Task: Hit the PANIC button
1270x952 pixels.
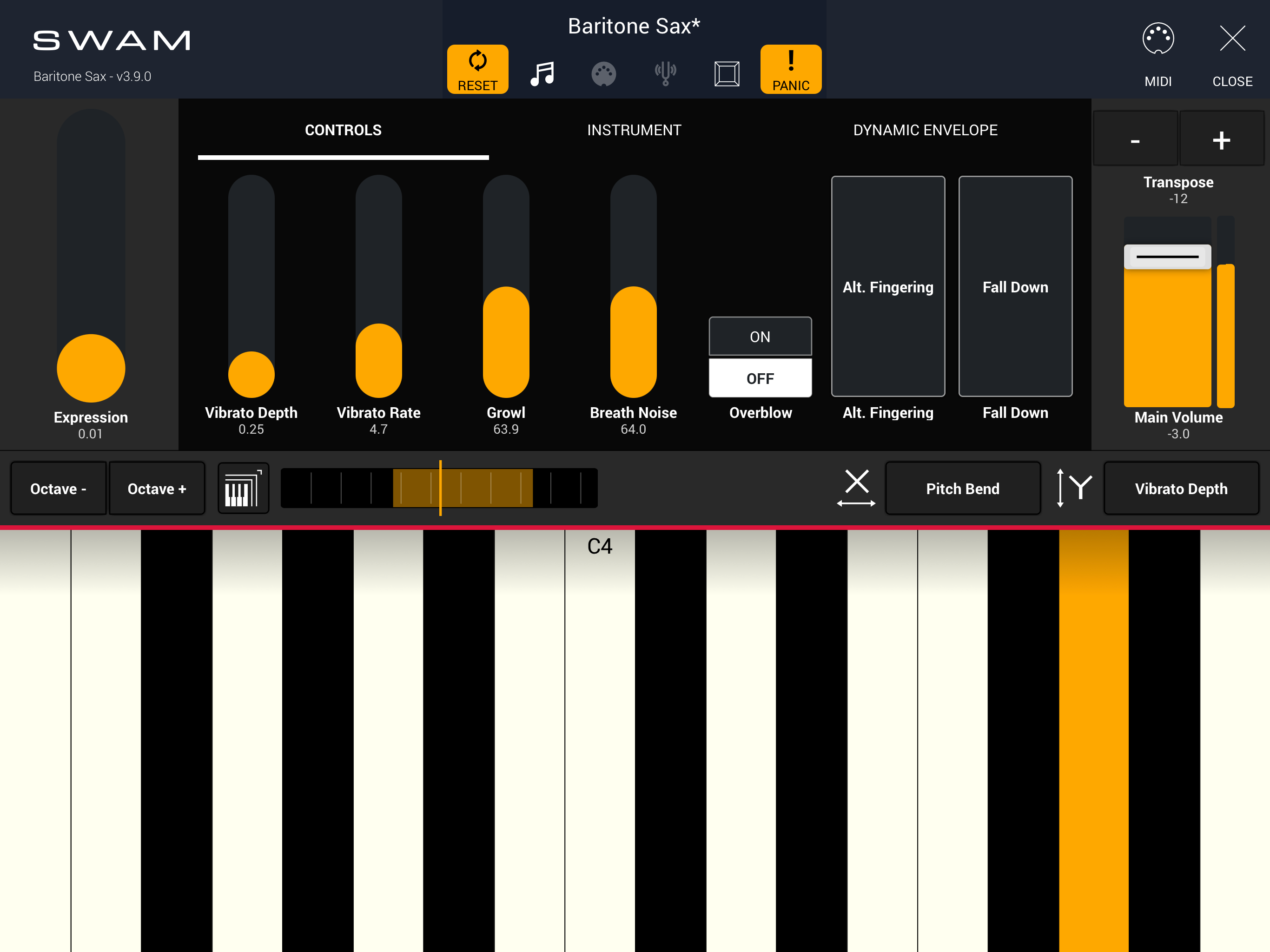Action: coord(791,69)
